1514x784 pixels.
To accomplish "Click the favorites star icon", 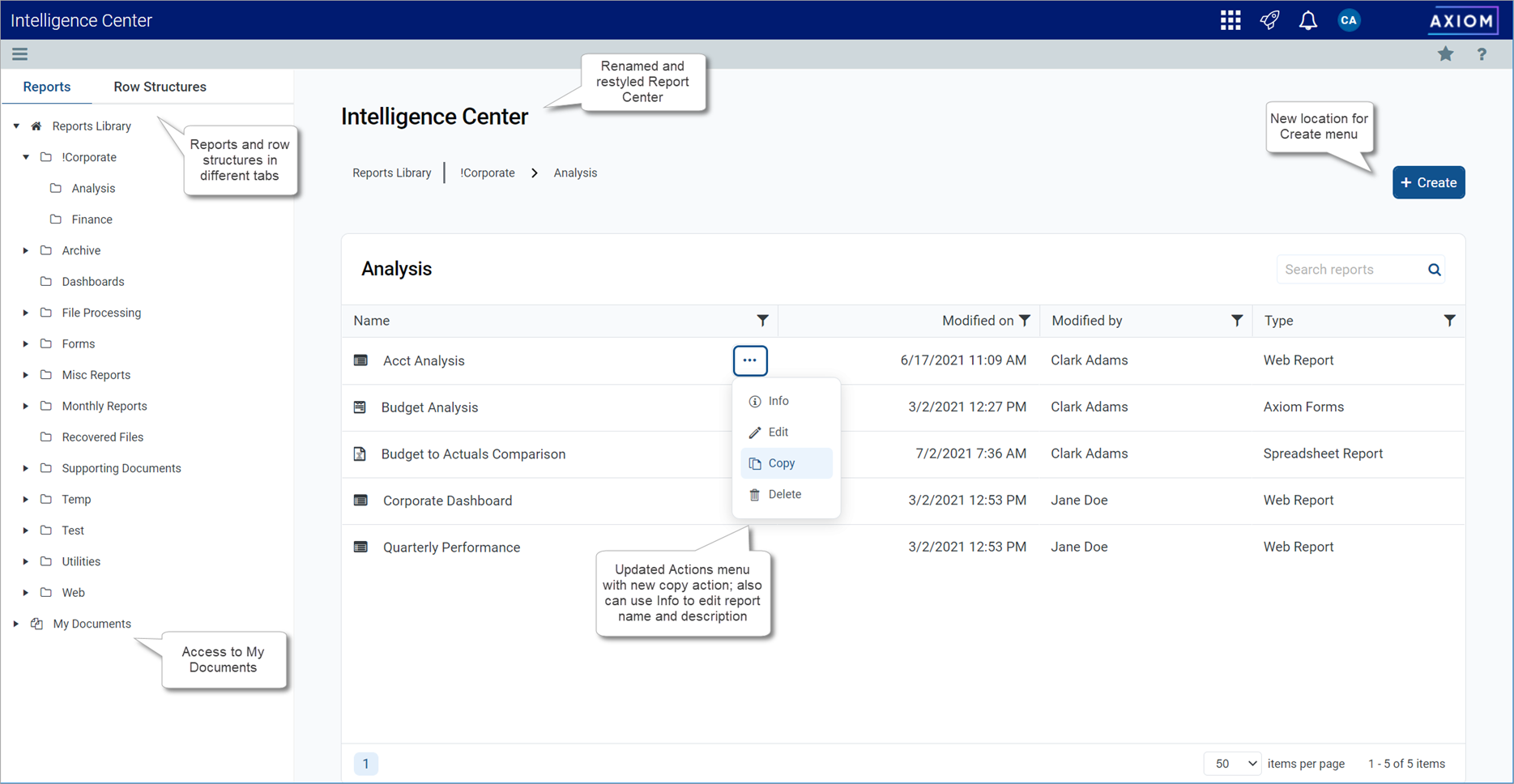I will click(x=1445, y=54).
